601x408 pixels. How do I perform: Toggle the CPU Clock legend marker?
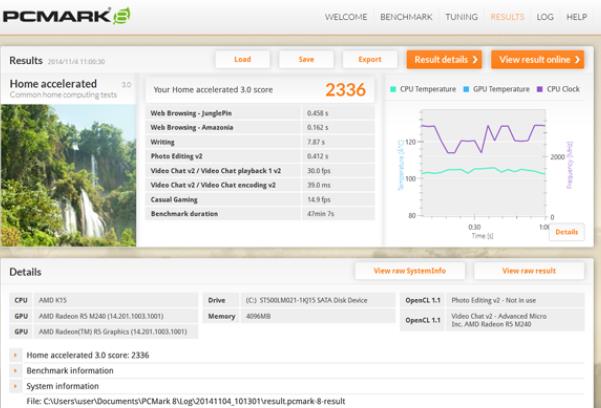[x=541, y=89]
